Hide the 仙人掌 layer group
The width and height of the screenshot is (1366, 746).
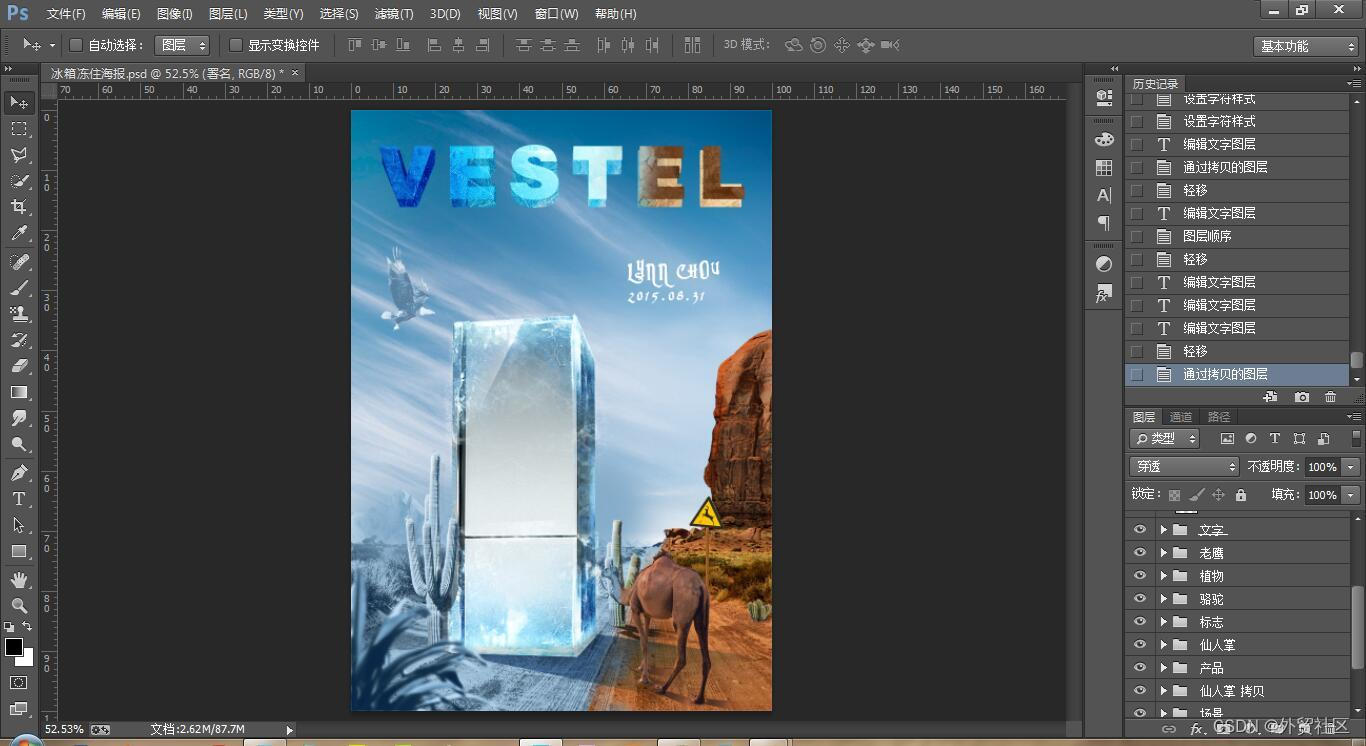[1139, 644]
